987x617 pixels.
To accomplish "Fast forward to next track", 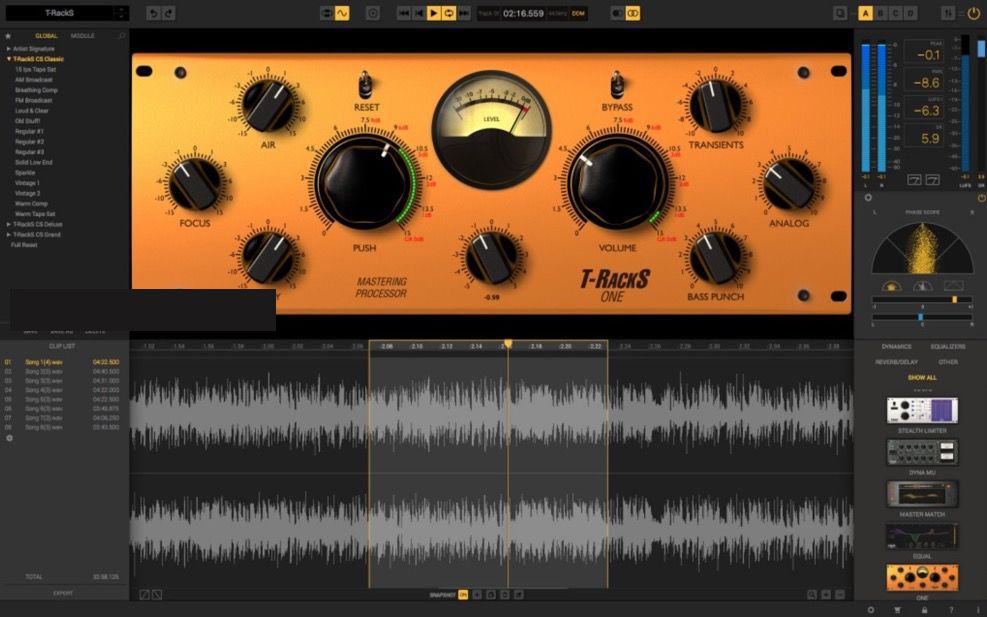I will (x=464, y=13).
